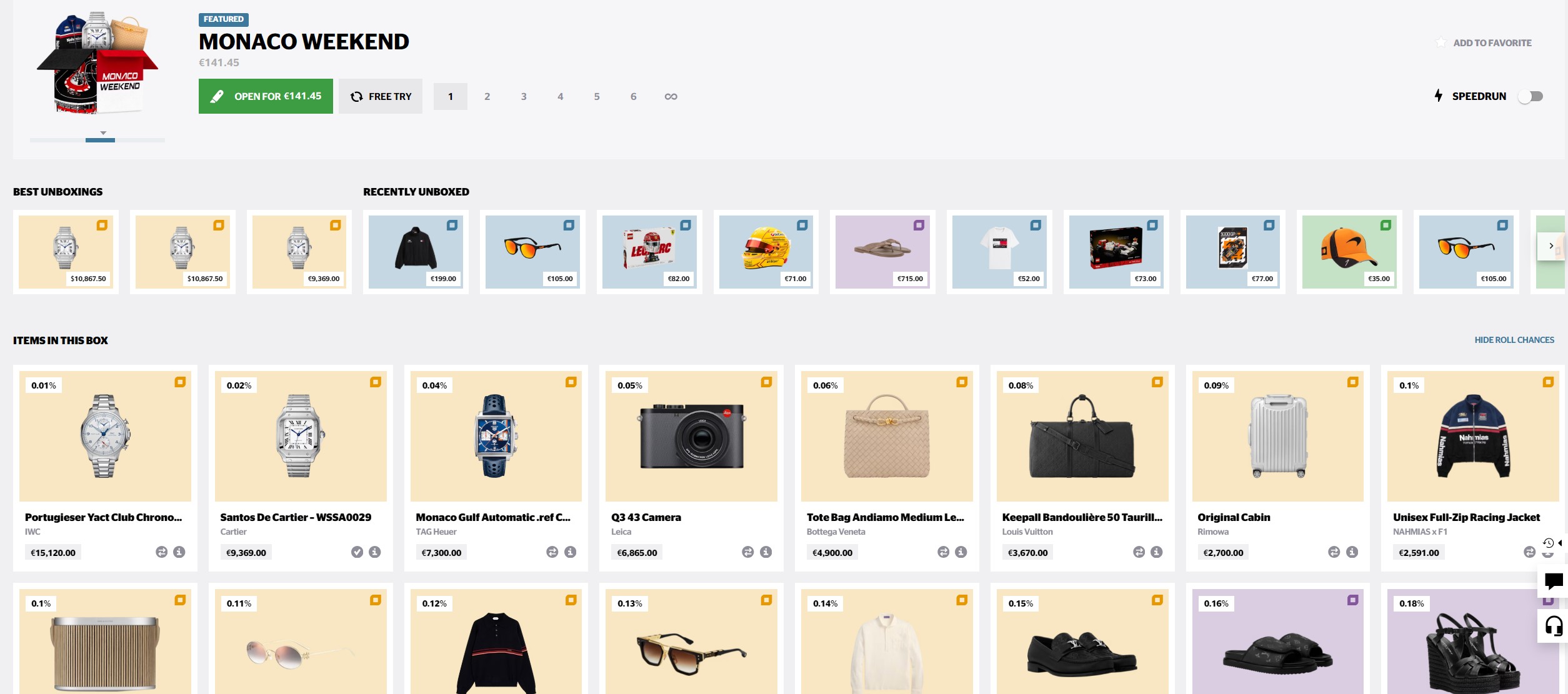Image resolution: width=1568 pixels, height=694 pixels.
Task: Click Hide Roll Chances link
Action: pyautogui.click(x=1514, y=340)
